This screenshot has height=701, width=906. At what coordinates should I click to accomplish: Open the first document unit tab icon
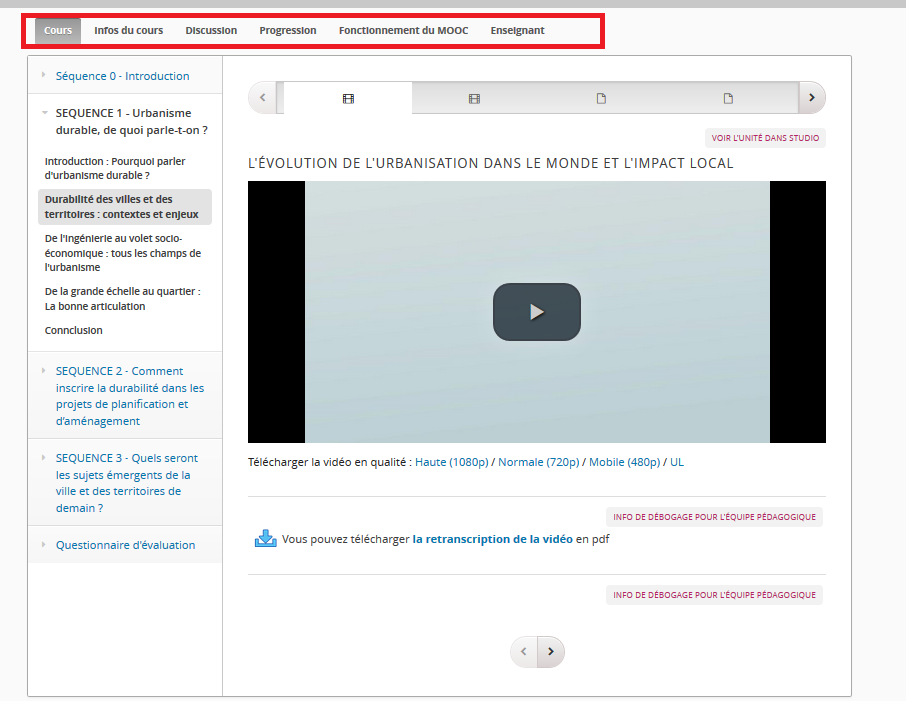pyautogui.click(x=601, y=99)
